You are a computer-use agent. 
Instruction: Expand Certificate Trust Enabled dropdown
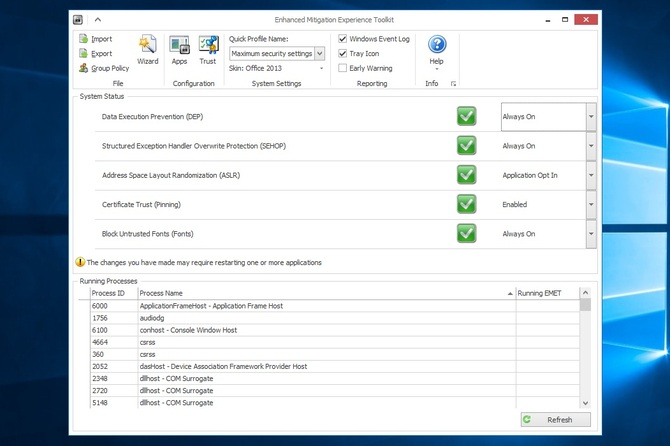[x=591, y=204]
